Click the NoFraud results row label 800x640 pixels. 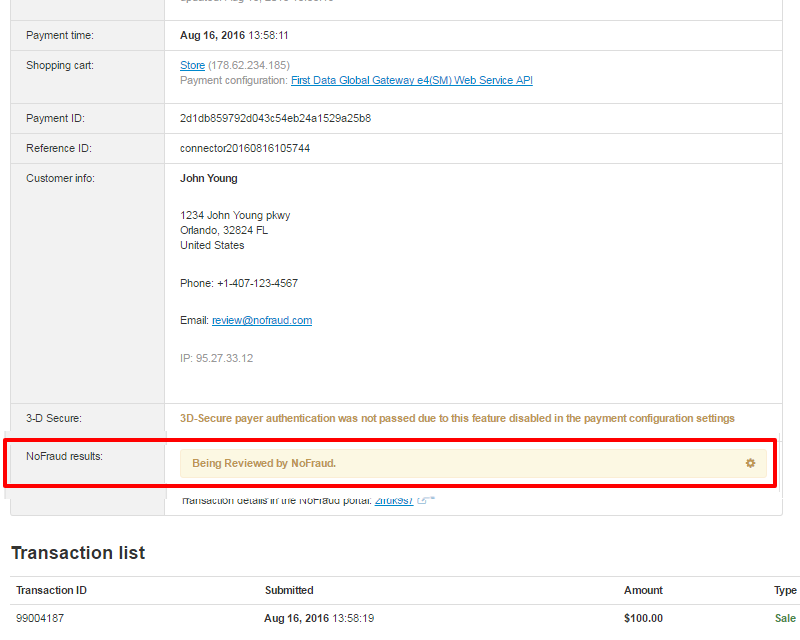(x=64, y=456)
